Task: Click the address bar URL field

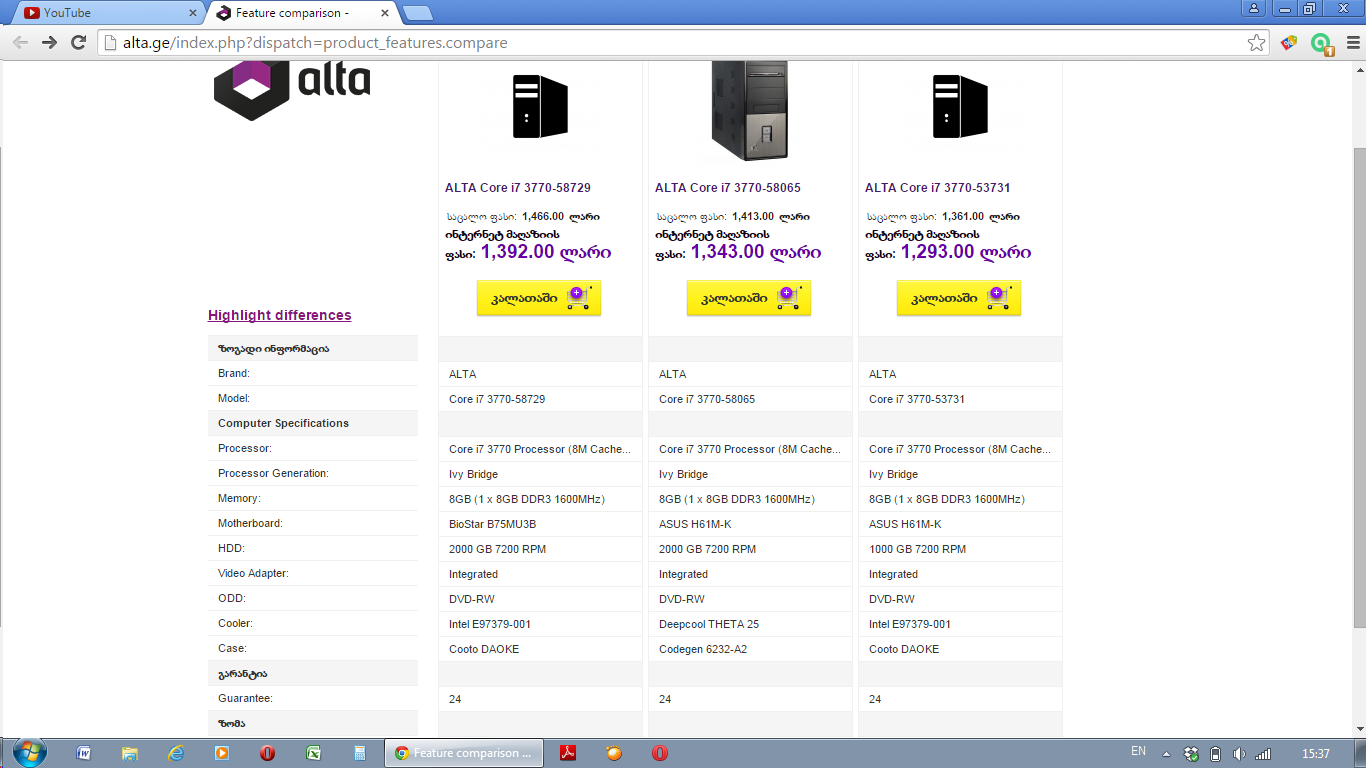Action: 670,43
